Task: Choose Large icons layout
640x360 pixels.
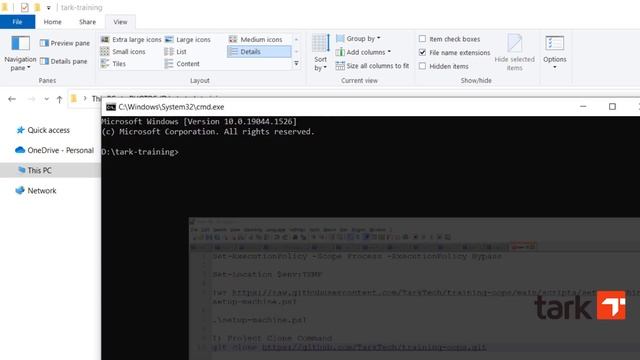Action: coord(188,40)
